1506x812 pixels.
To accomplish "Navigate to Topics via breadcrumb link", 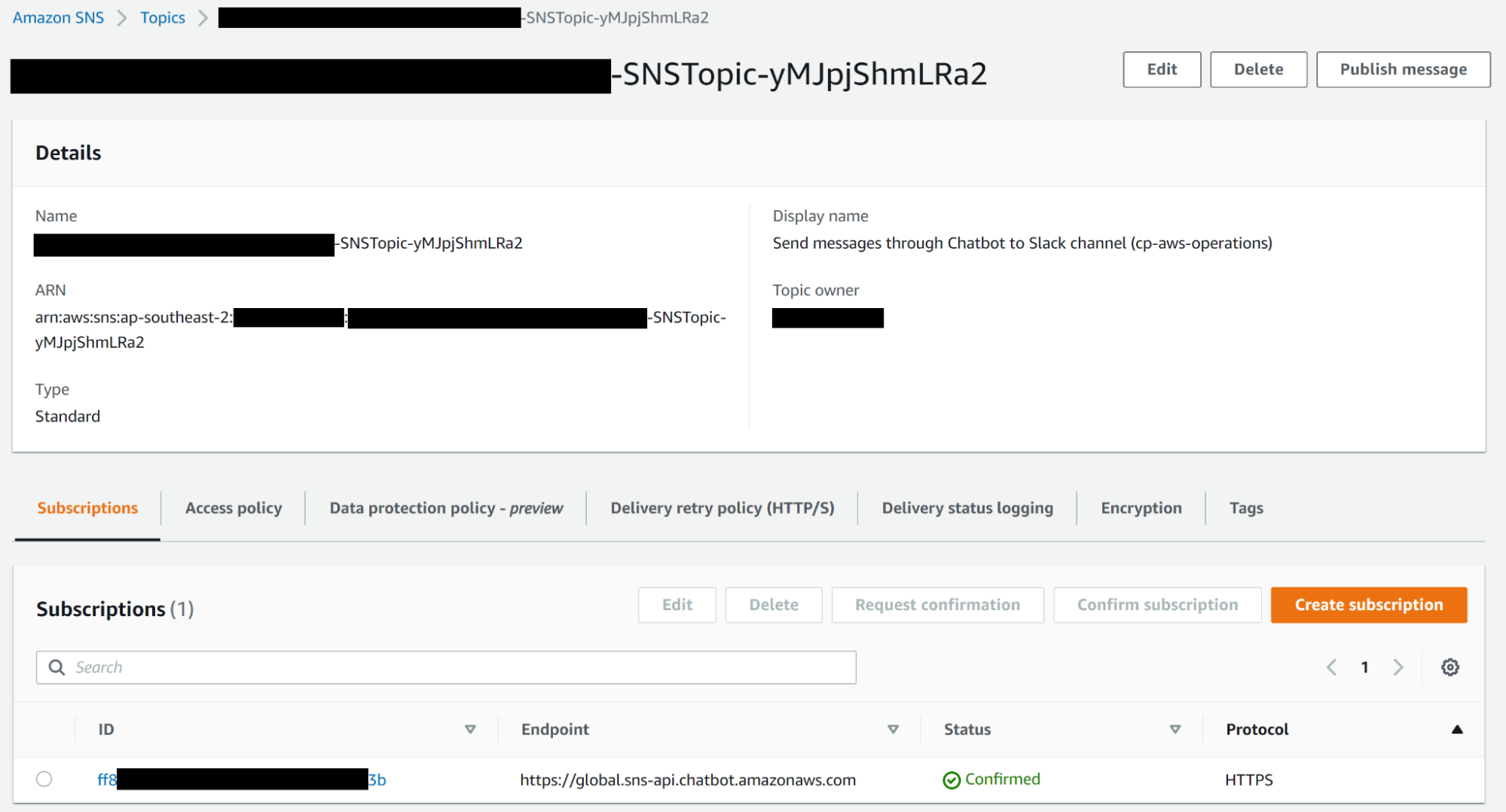I will [x=162, y=17].
